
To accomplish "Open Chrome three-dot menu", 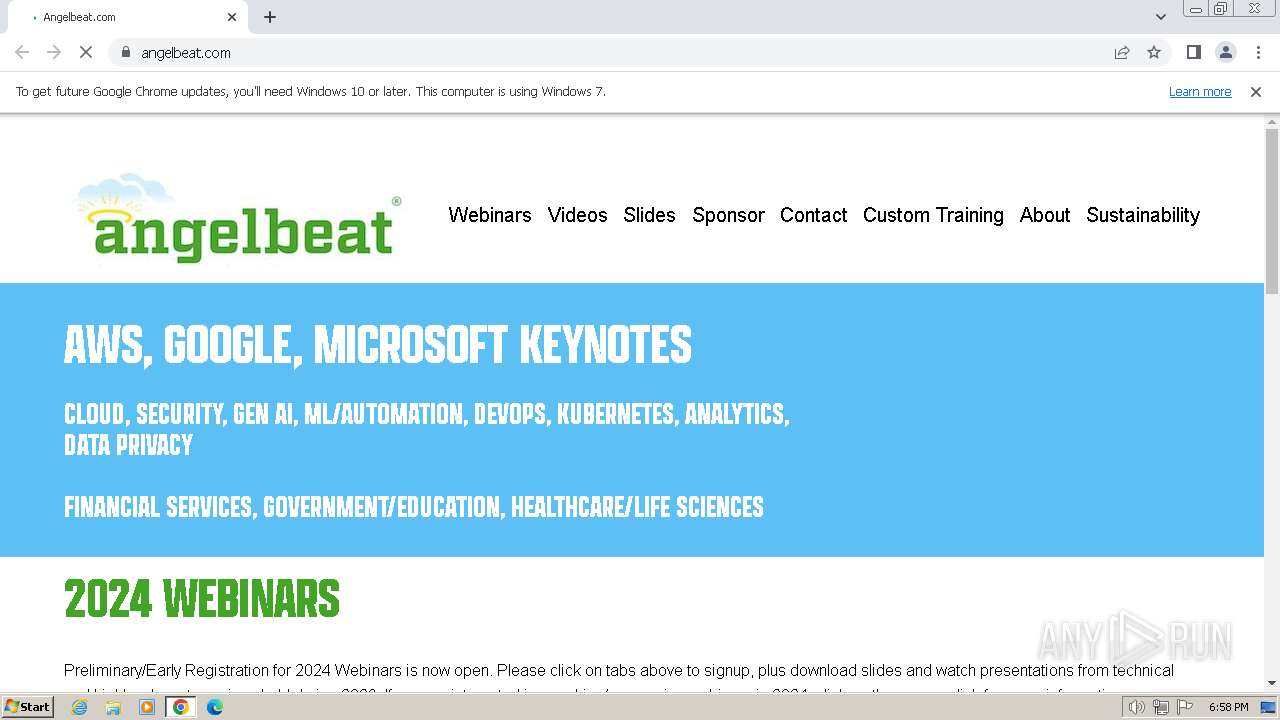I will pyautogui.click(x=1258, y=52).
